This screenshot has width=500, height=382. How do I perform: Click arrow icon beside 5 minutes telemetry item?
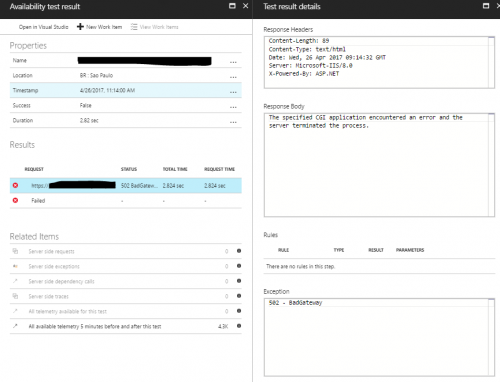[15, 326]
